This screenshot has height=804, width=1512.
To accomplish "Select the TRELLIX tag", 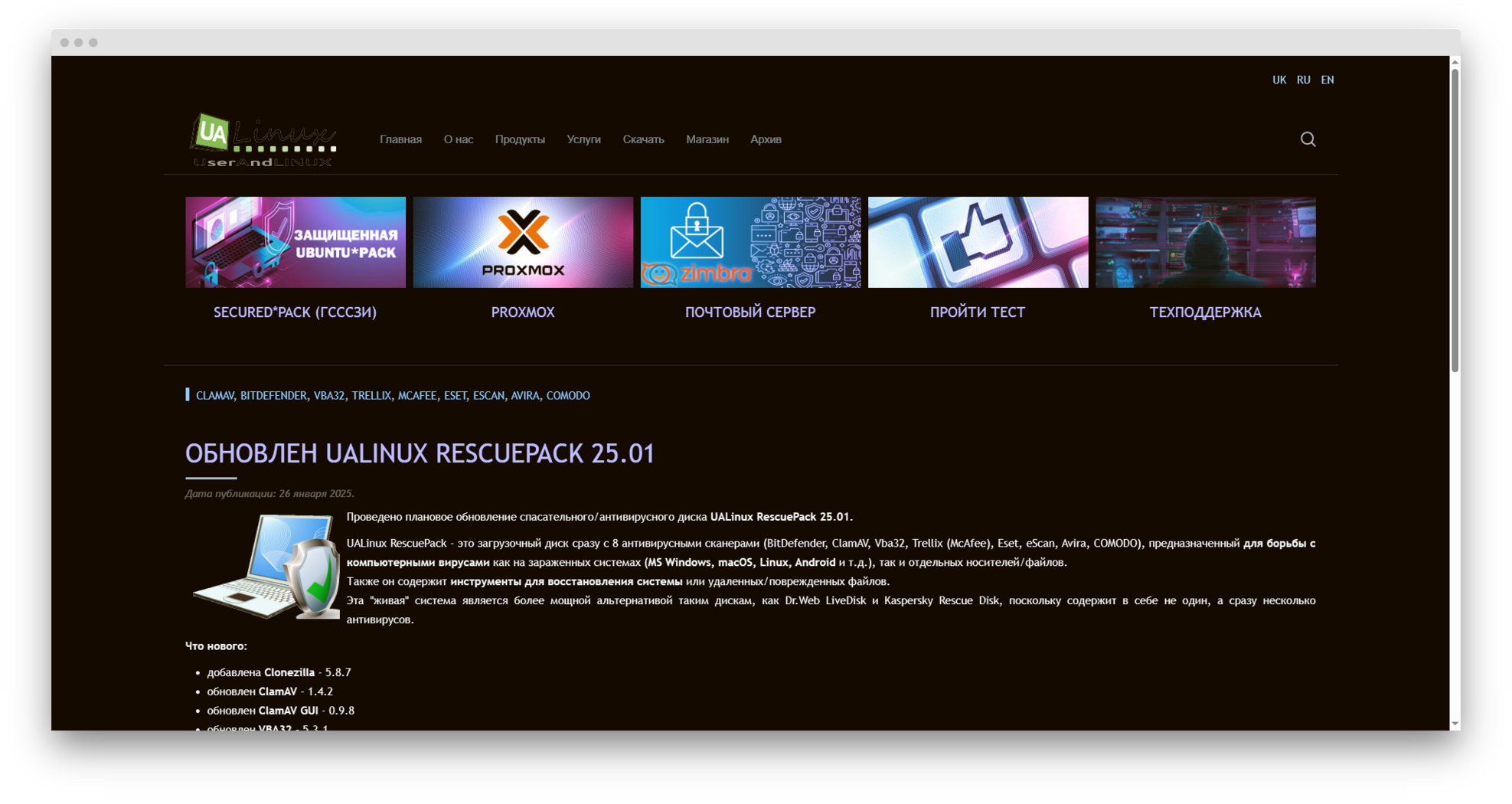I will pyautogui.click(x=371, y=396).
